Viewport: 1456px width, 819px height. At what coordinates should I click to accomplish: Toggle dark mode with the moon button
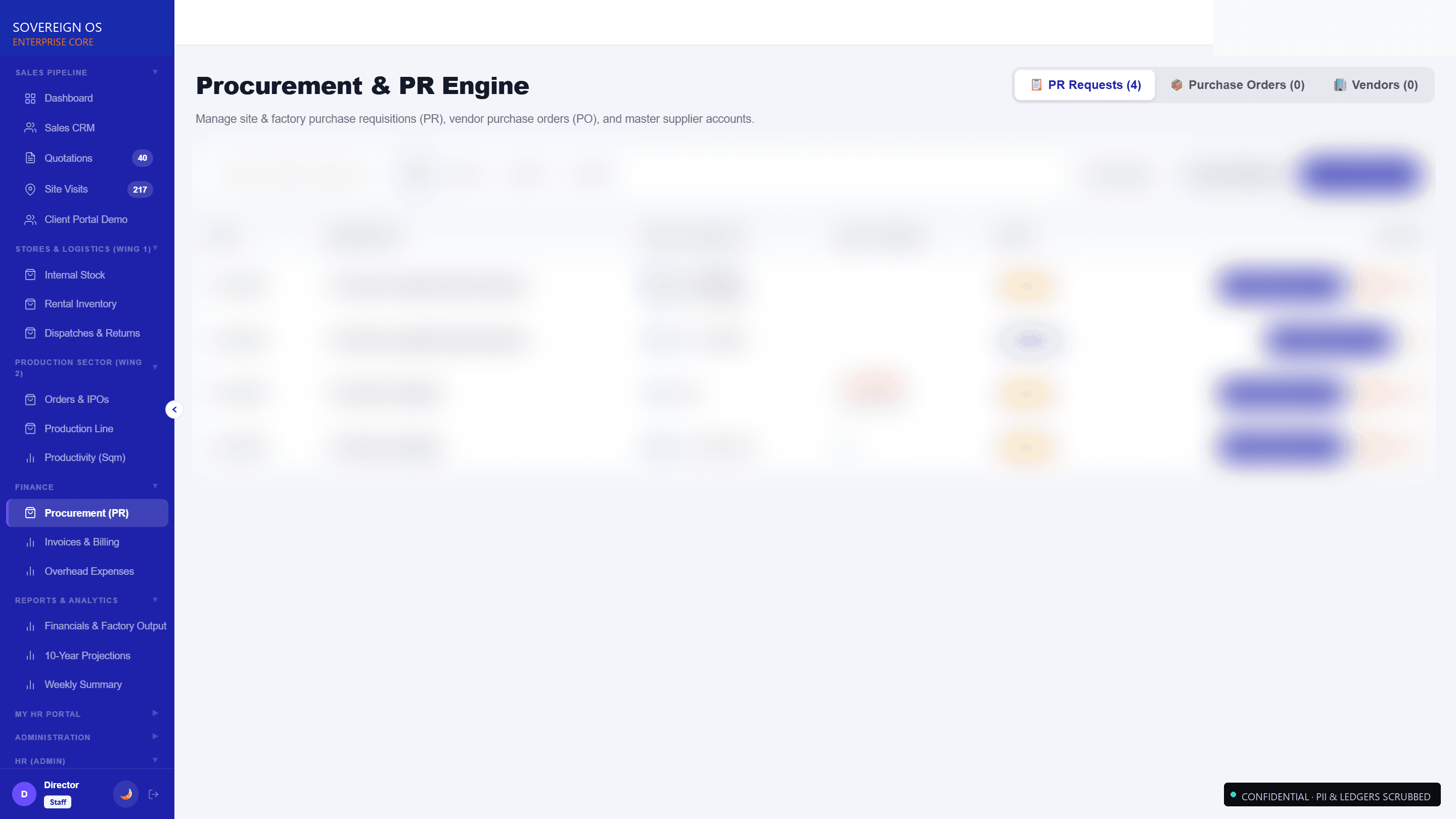126,794
